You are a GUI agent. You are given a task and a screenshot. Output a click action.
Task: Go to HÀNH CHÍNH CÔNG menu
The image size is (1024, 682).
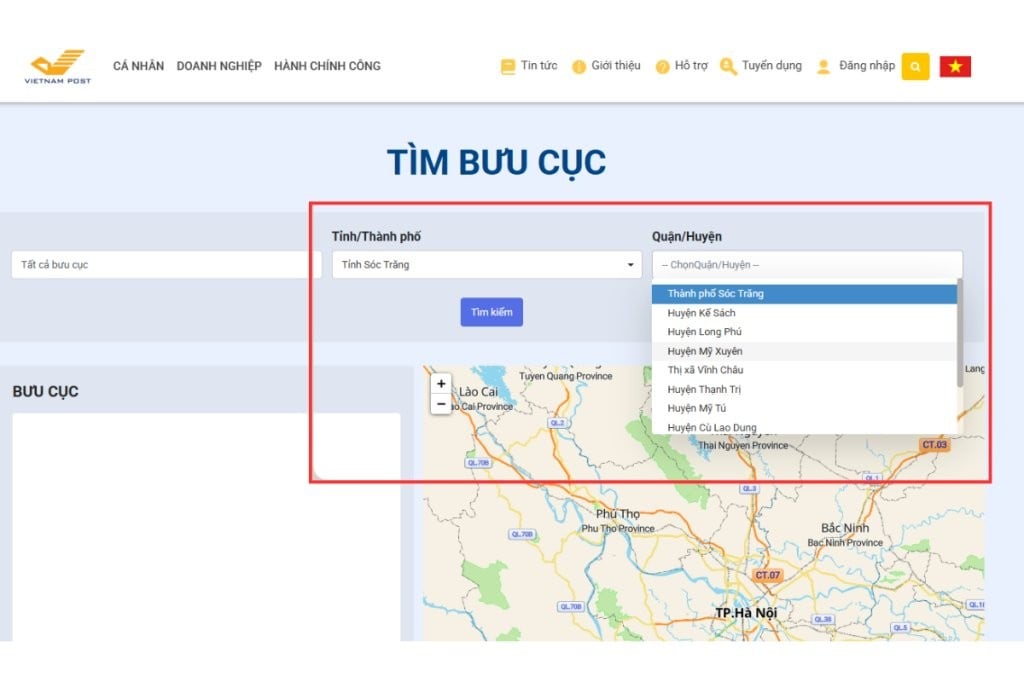(x=327, y=66)
